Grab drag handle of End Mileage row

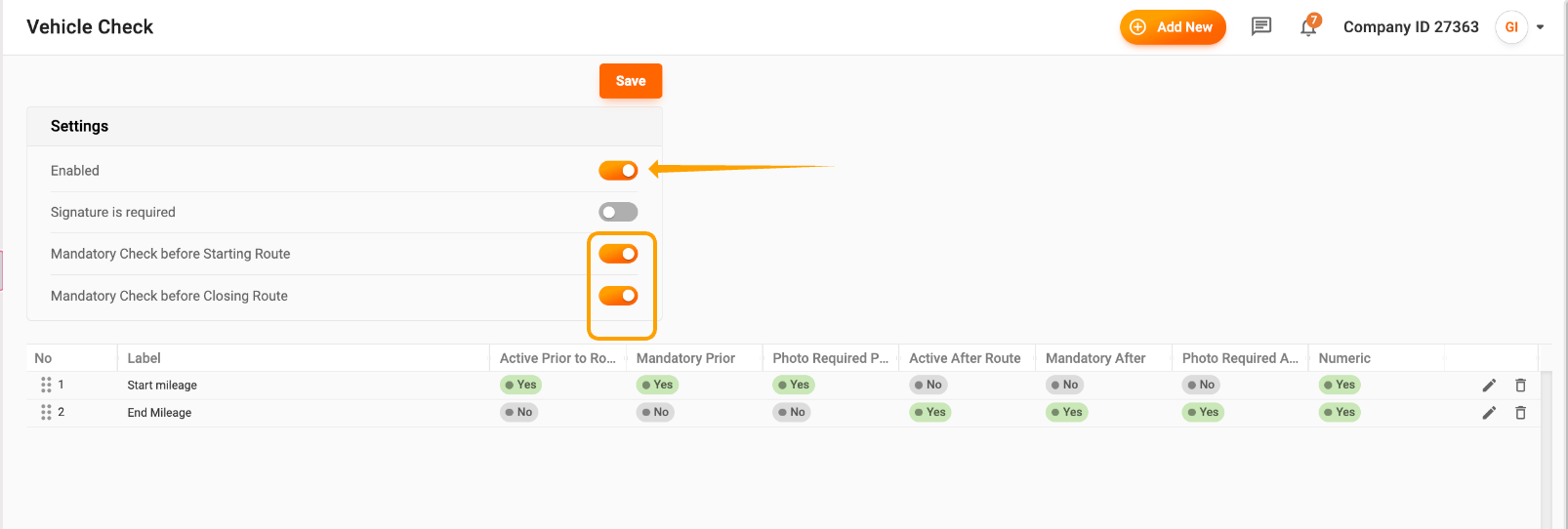point(46,413)
